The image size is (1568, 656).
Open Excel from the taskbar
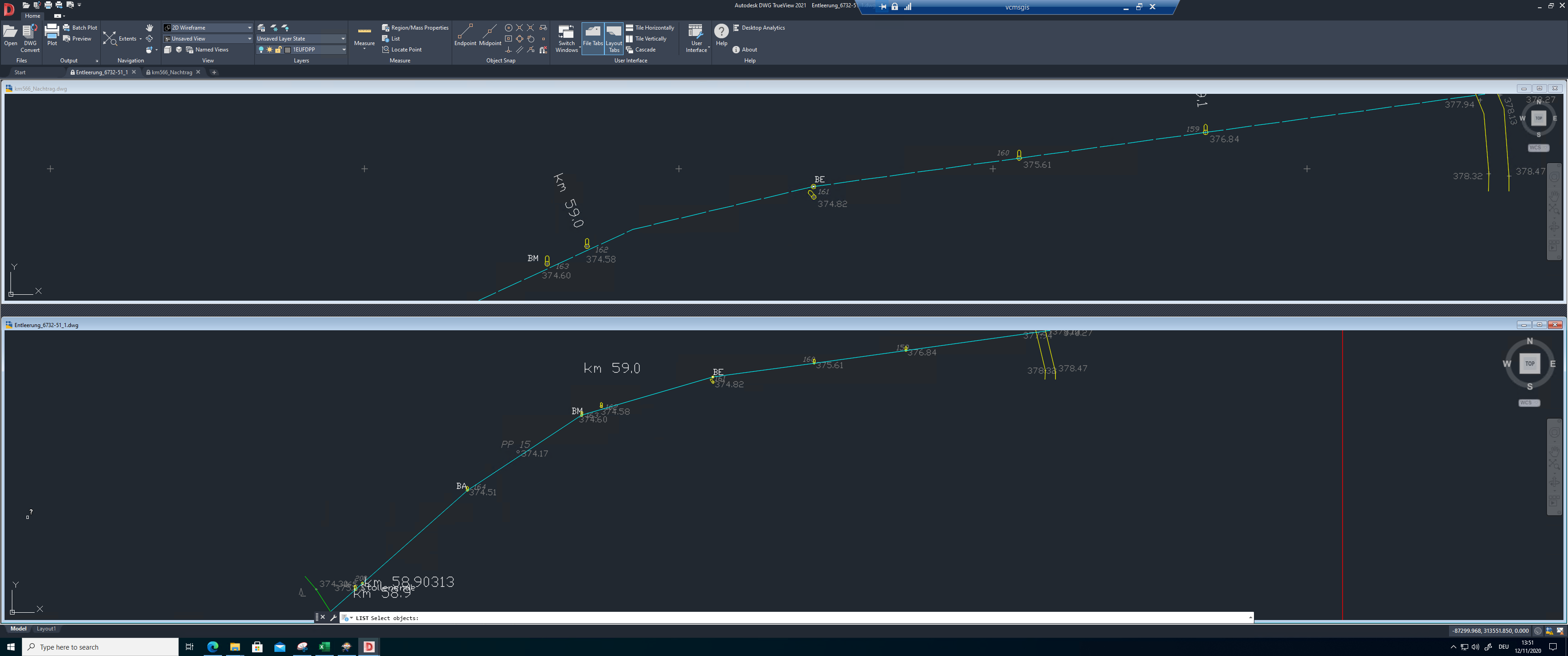click(x=325, y=647)
